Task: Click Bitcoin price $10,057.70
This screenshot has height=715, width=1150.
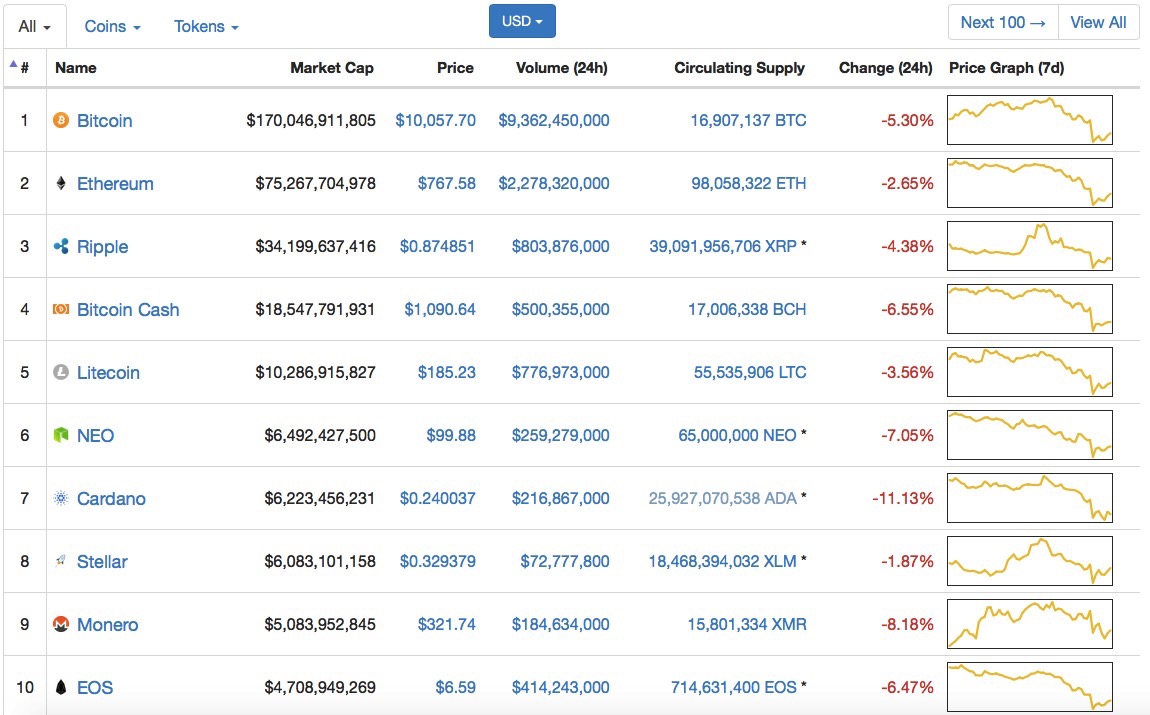Action: tap(436, 120)
